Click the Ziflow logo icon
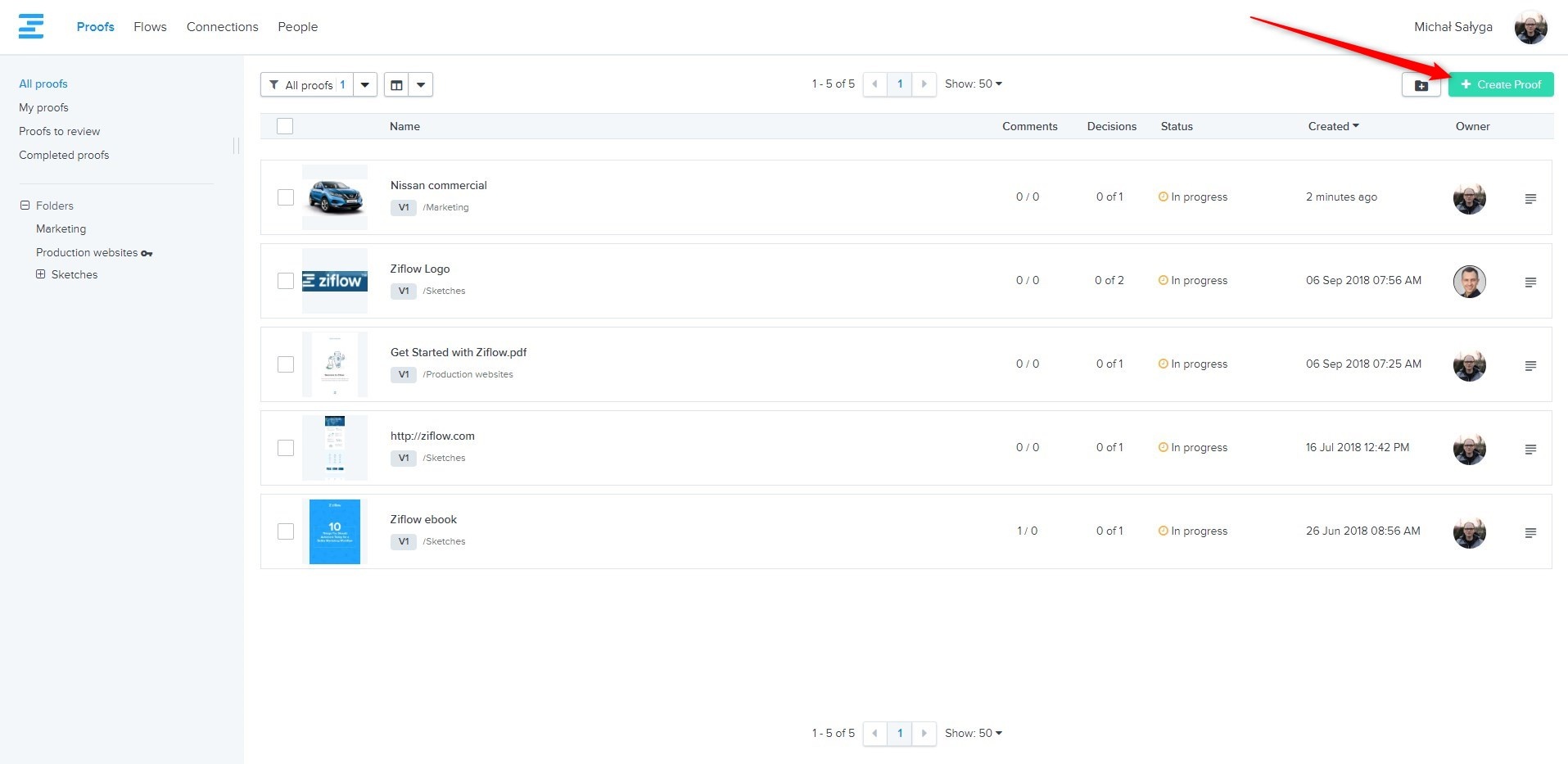 tap(31, 26)
